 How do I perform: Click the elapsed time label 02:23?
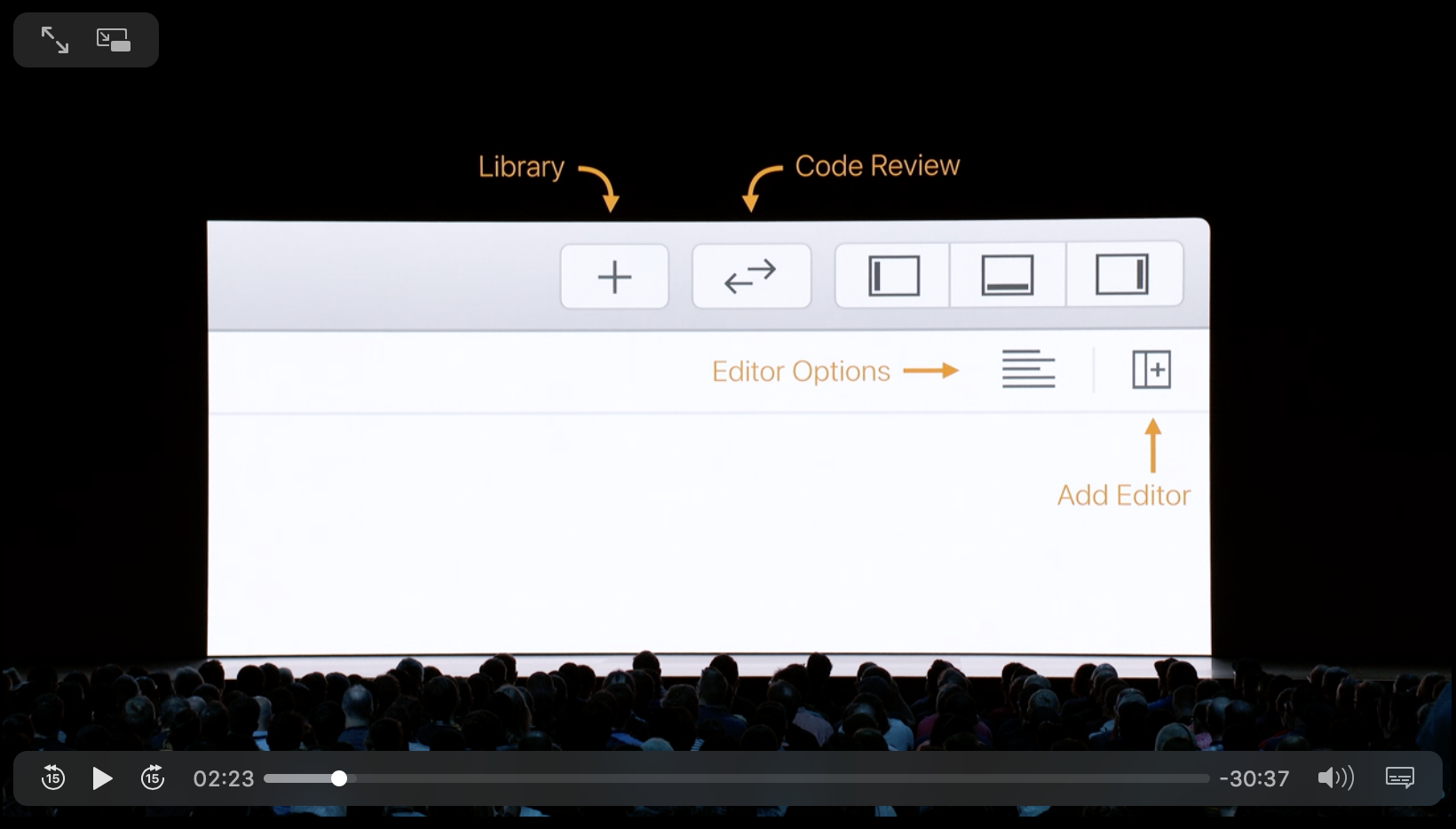(x=224, y=778)
